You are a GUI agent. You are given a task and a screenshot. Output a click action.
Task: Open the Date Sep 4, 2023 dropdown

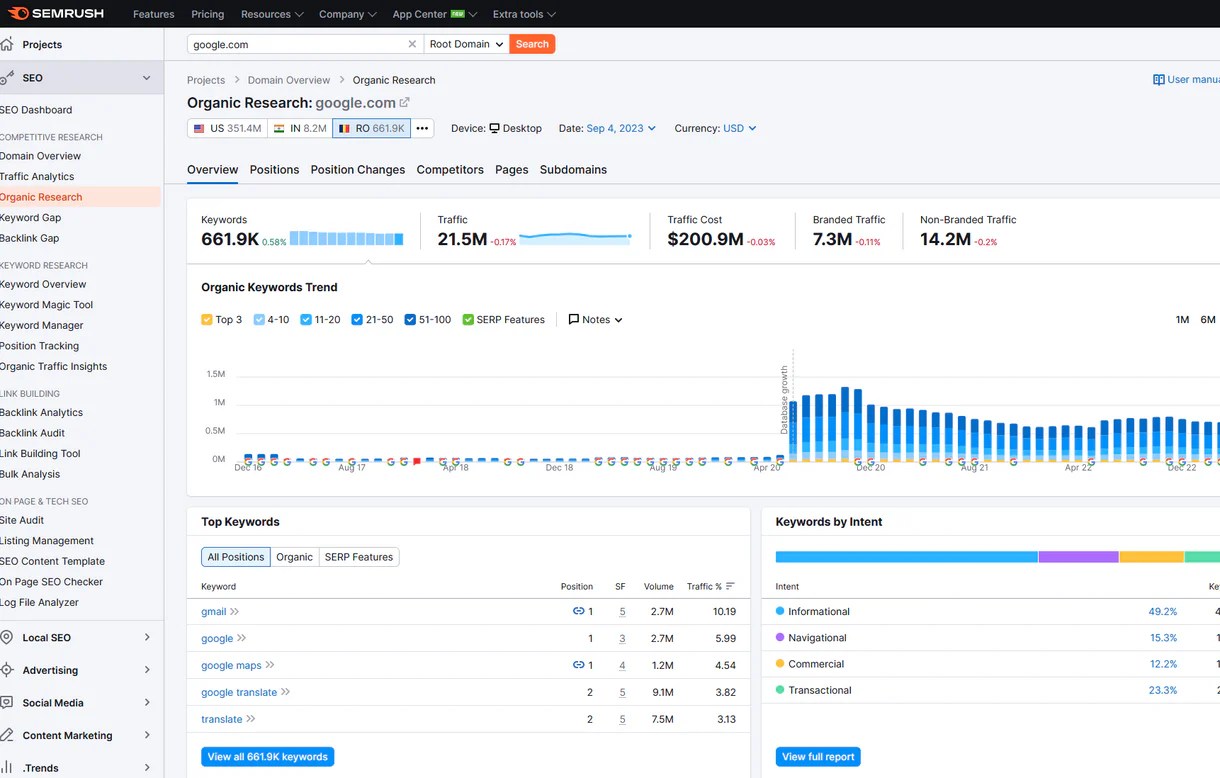[x=621, y=128]
